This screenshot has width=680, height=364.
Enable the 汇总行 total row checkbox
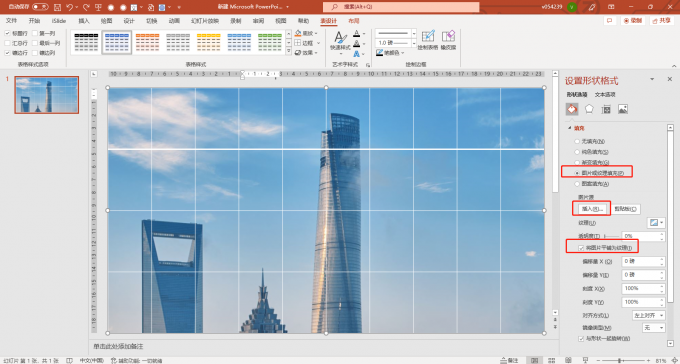pyautogui.click(x=7, y=43)
